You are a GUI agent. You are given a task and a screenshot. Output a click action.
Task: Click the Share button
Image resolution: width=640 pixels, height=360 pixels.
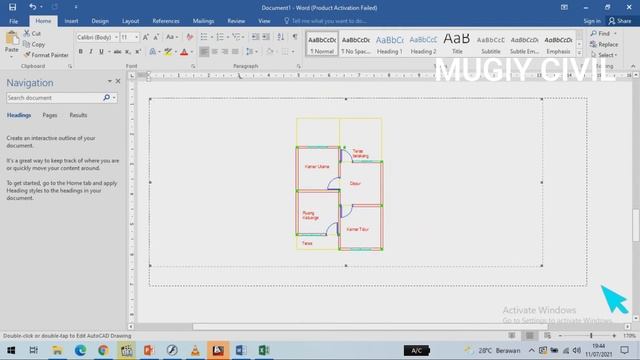[620, 21]
